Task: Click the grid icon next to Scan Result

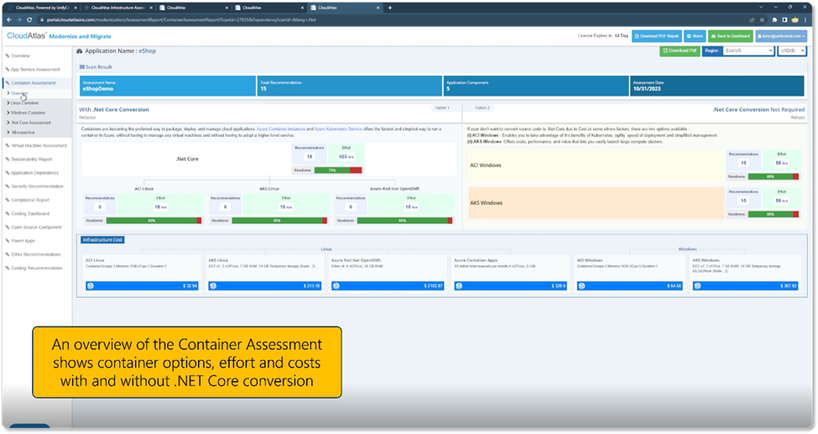Action: click(x=82, y=67)
